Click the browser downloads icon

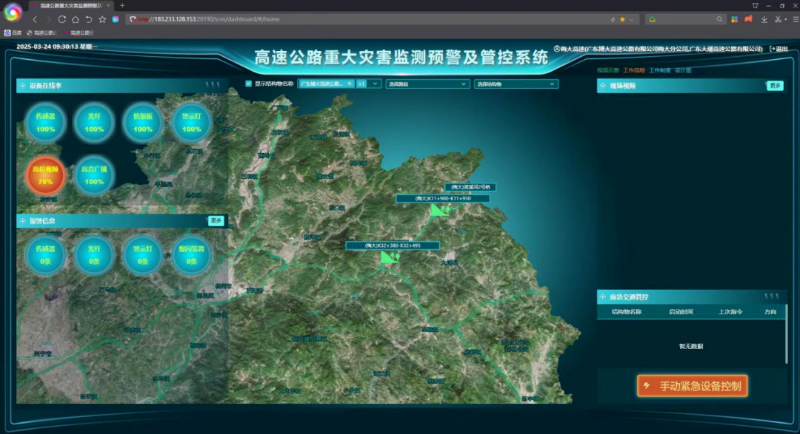click(x=766, y=19)
